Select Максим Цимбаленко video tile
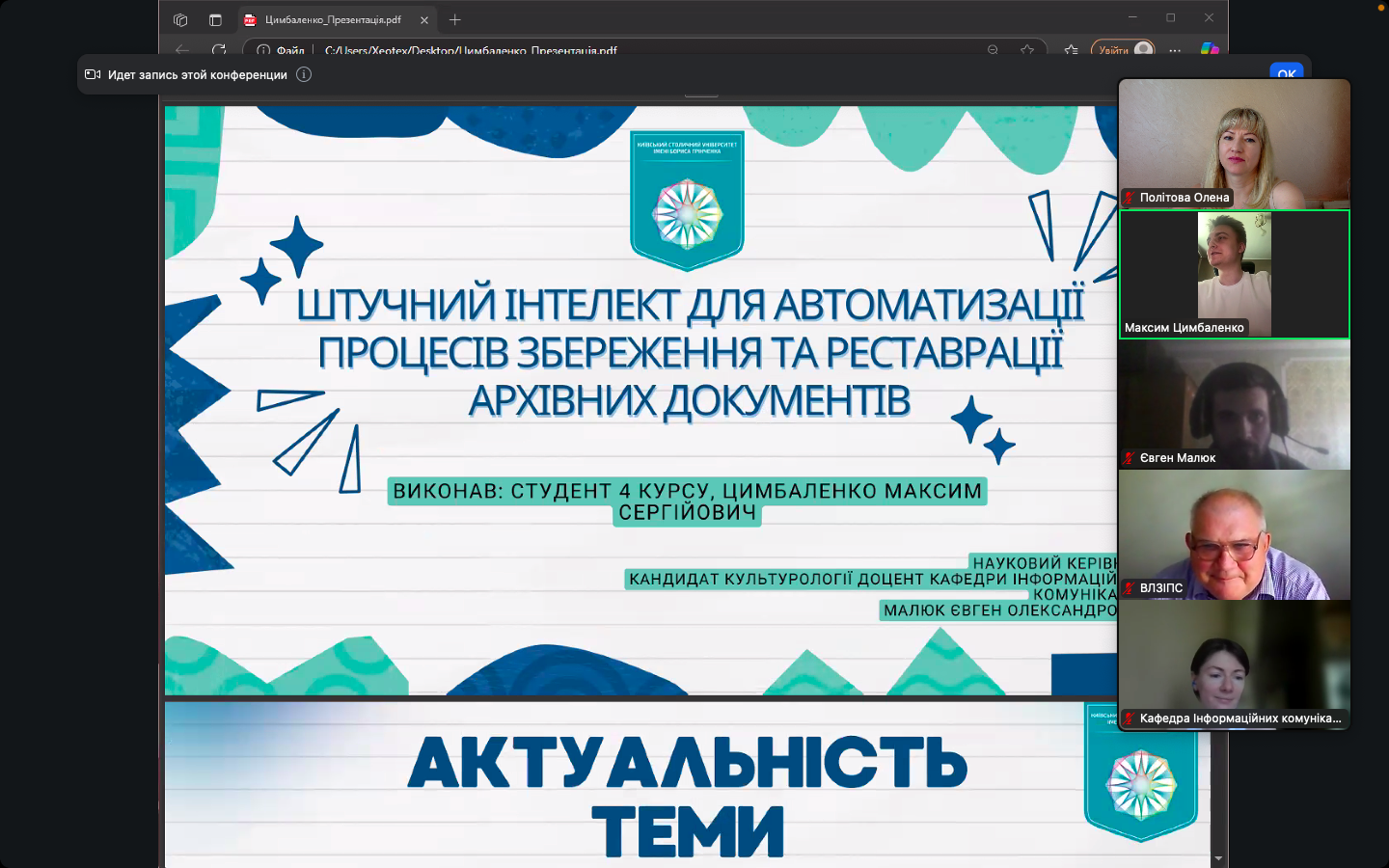This screenshot has height=868, width=1389. (1235, 274)
